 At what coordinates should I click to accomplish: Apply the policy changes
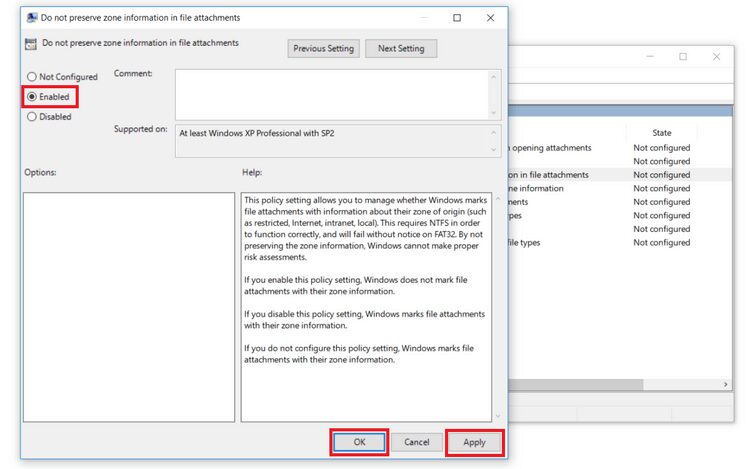point(474,442)
